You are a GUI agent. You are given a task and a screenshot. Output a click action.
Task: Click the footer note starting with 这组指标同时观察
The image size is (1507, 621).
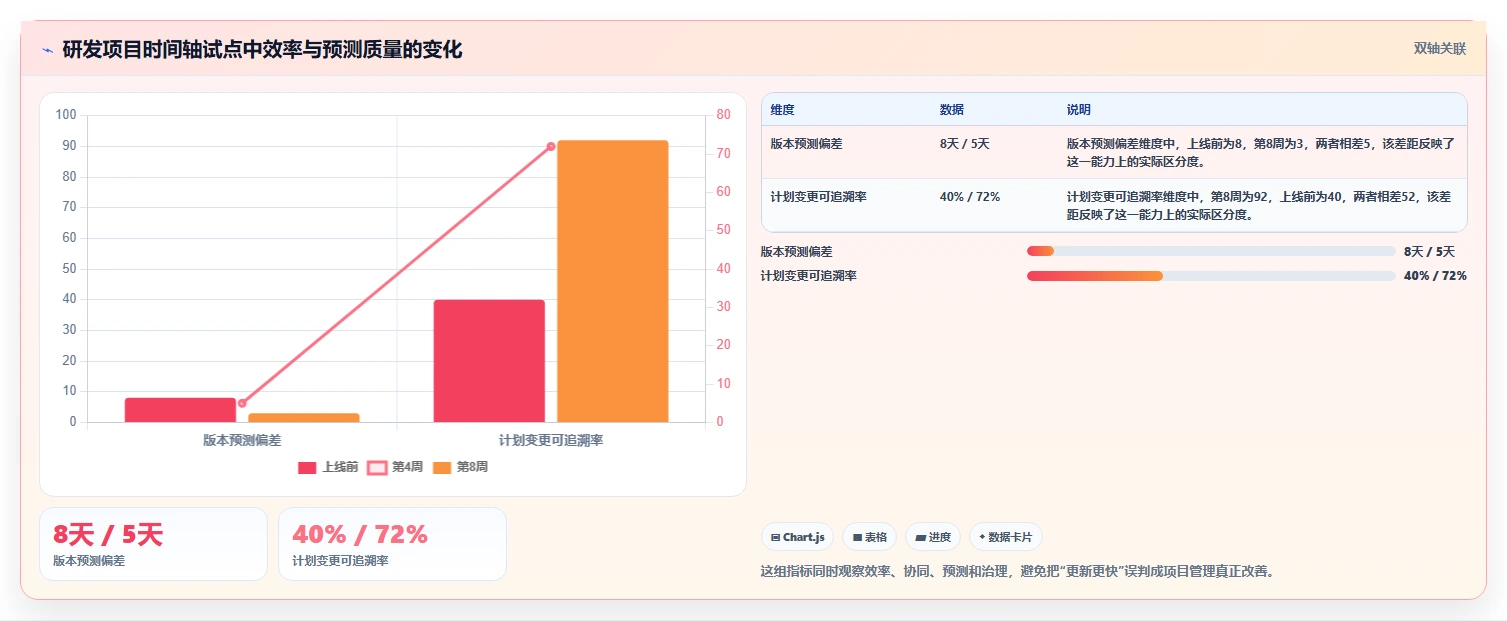click(x=1018, y=572)
